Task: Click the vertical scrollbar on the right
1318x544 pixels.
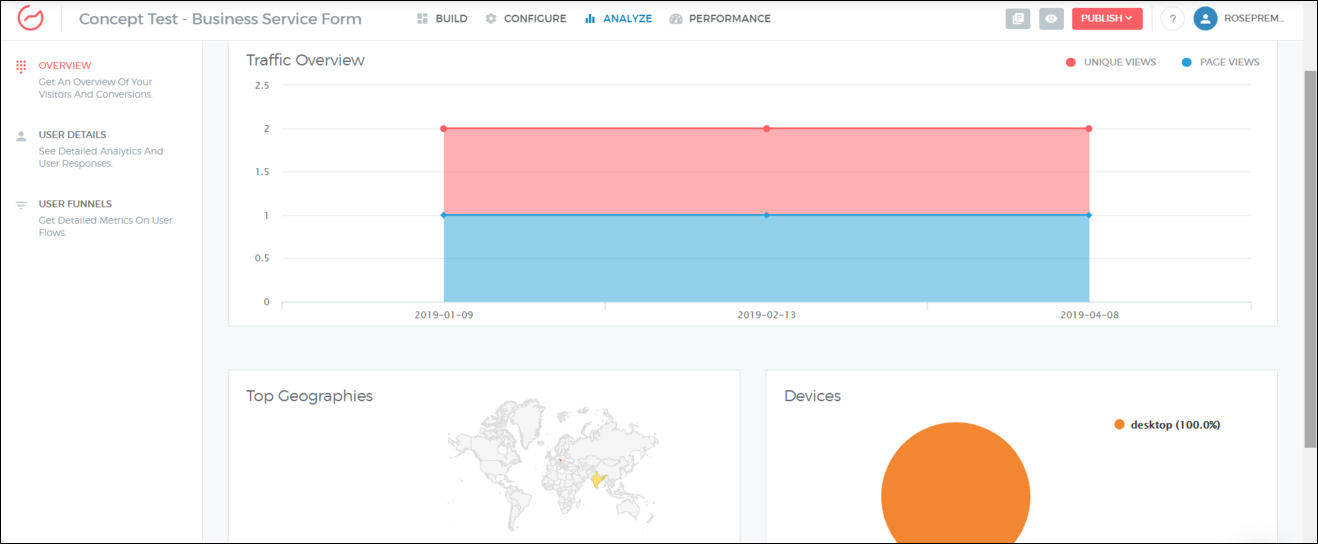Action: click(x=1310, y=260)
